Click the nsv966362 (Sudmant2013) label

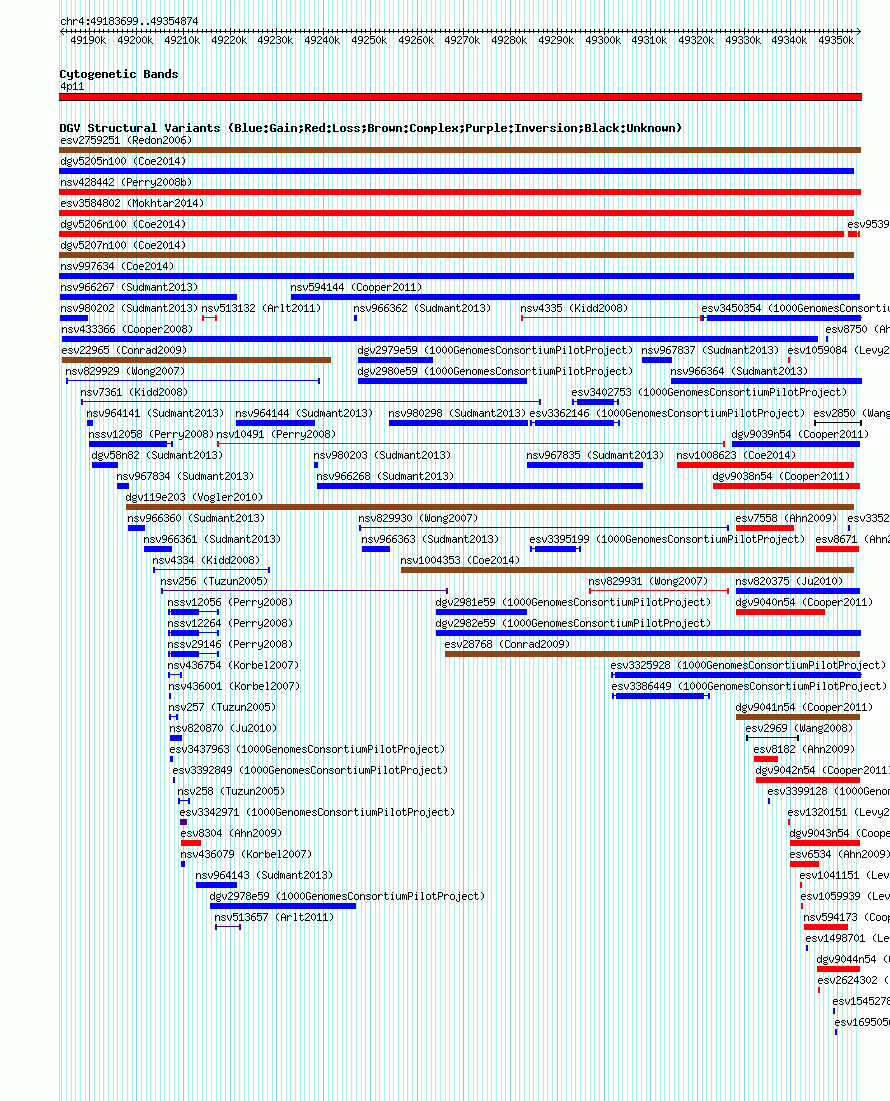[422, 309]
